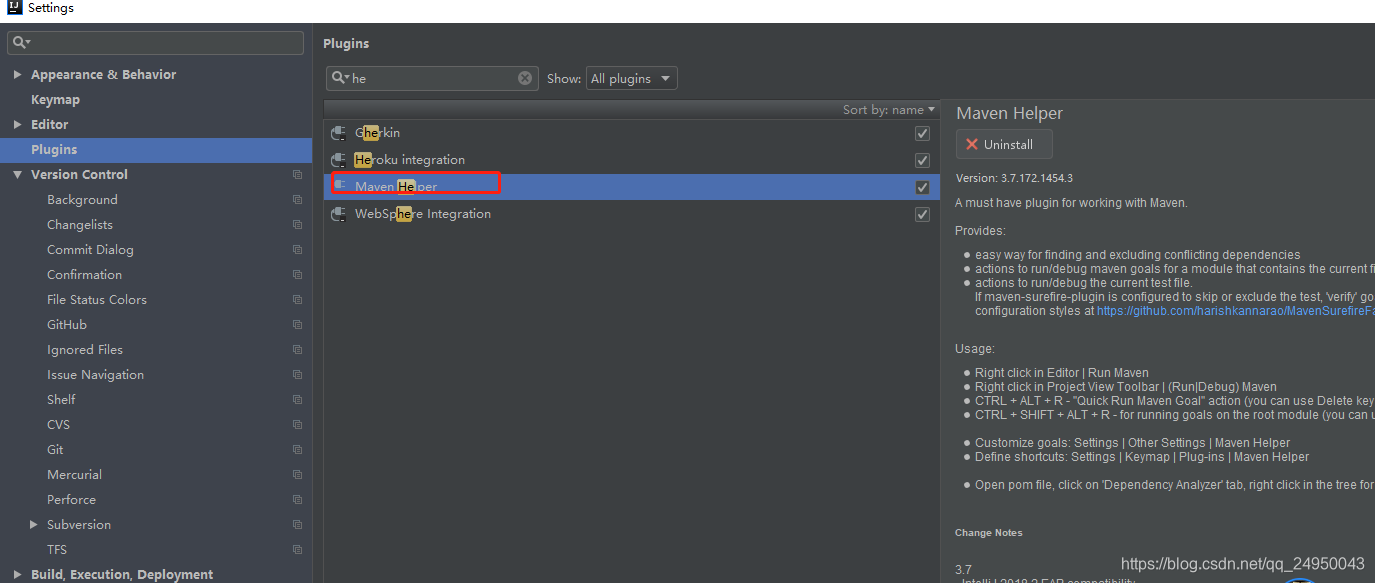The height and width of the screenshot is (583, 1375).
Task: Click the Gherkin plugin's plug icon
Action: coord(339,133)
